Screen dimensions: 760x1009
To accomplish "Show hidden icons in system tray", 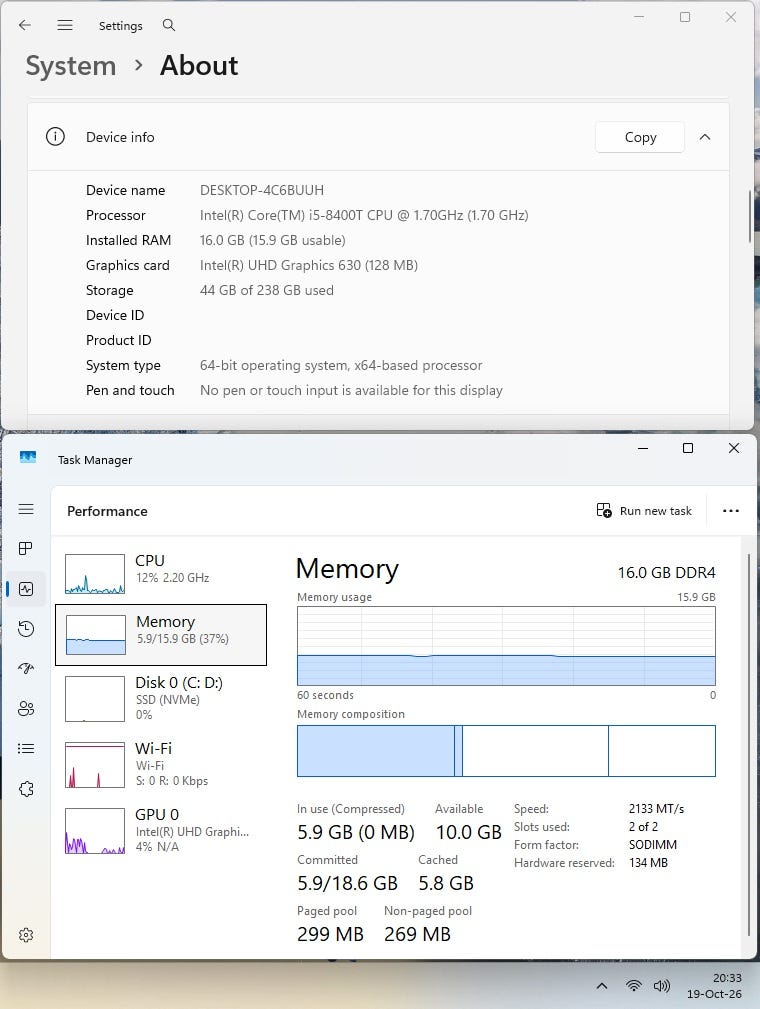I will coord(602,986).
